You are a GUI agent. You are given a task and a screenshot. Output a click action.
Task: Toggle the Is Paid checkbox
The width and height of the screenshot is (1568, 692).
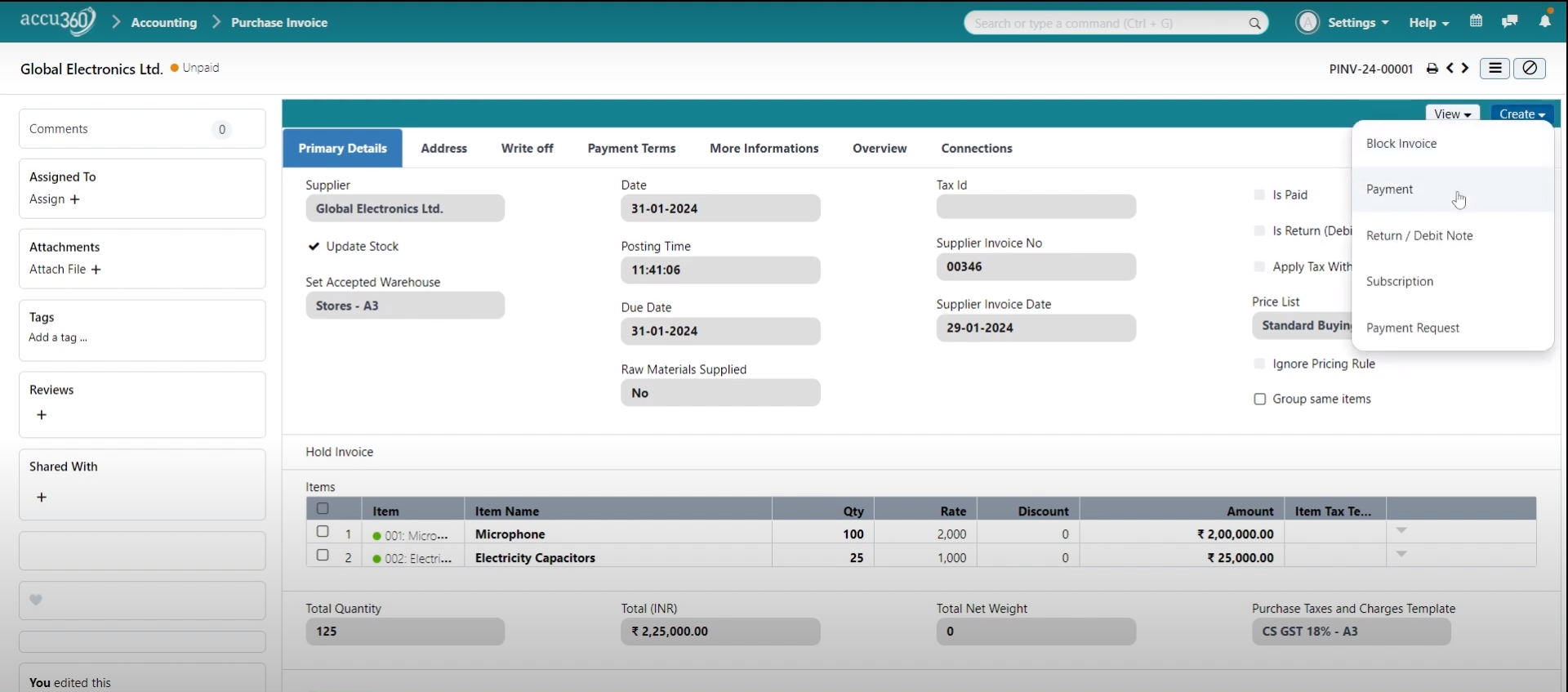[1259, 194]
